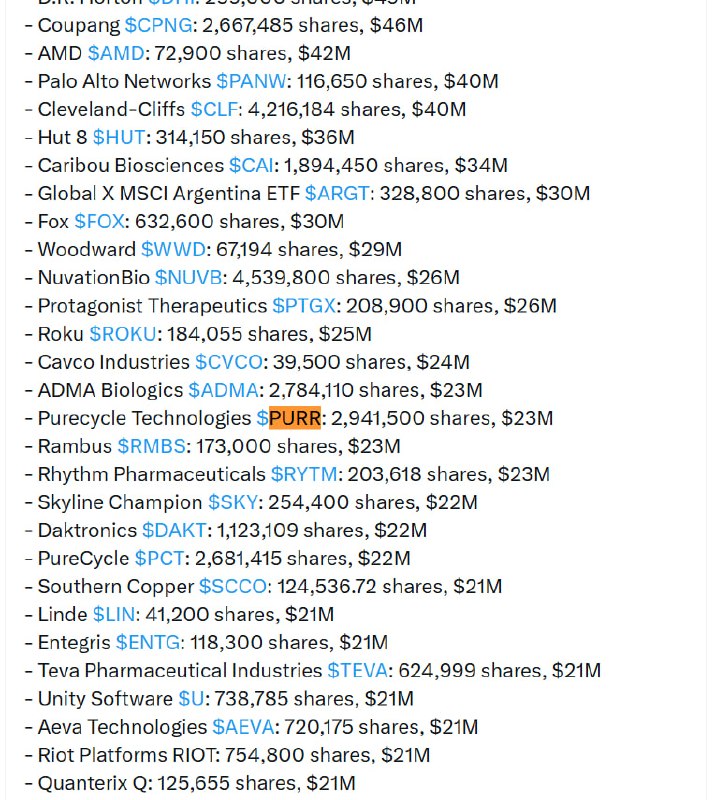Open the $AMD cashtag link
715x800 pixels.
(x=116, y=54)
